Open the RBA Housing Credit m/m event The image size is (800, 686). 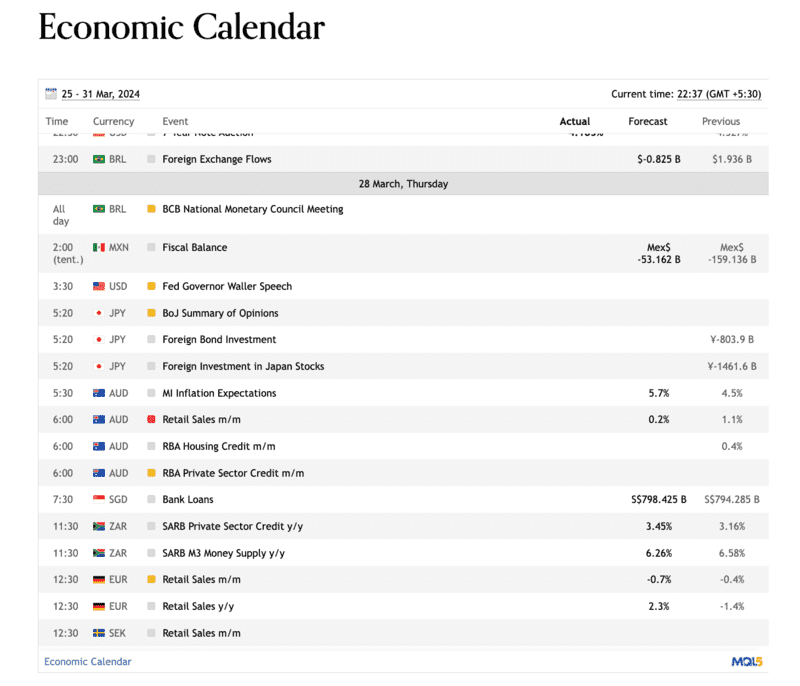(218, 446)
